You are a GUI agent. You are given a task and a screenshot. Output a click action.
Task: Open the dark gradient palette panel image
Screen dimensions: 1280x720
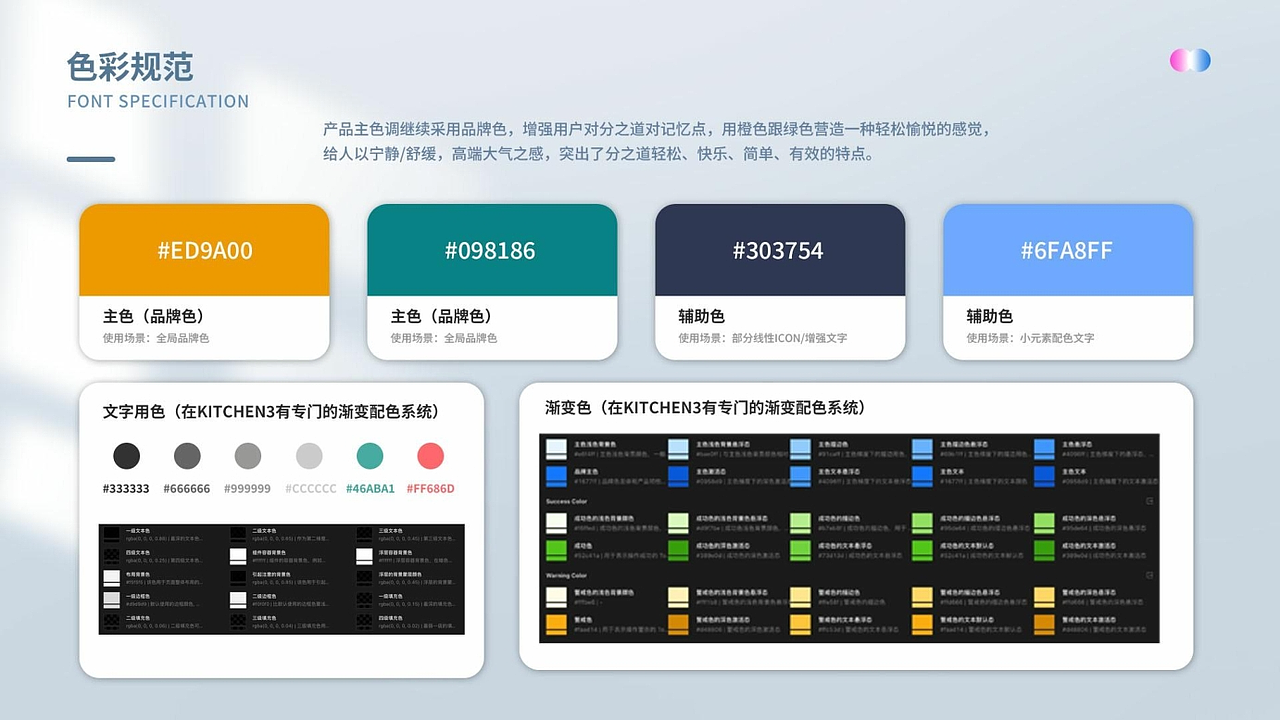click(849, 538)
